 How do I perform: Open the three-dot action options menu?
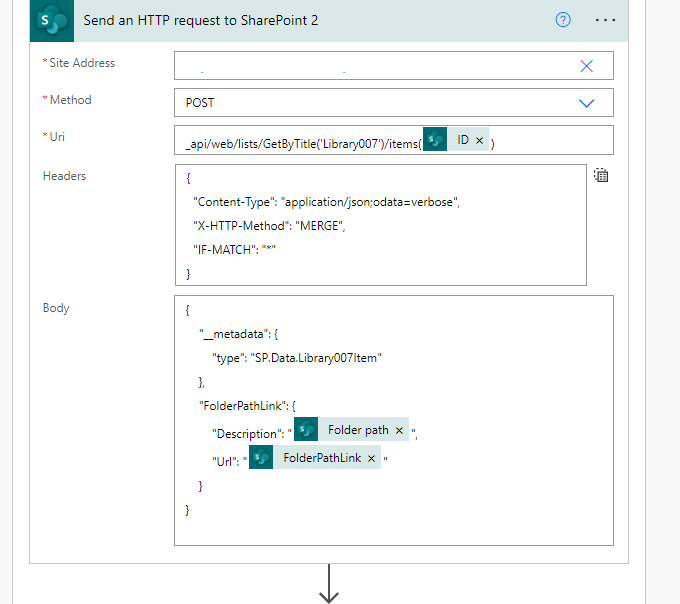[x=605, y=20]
